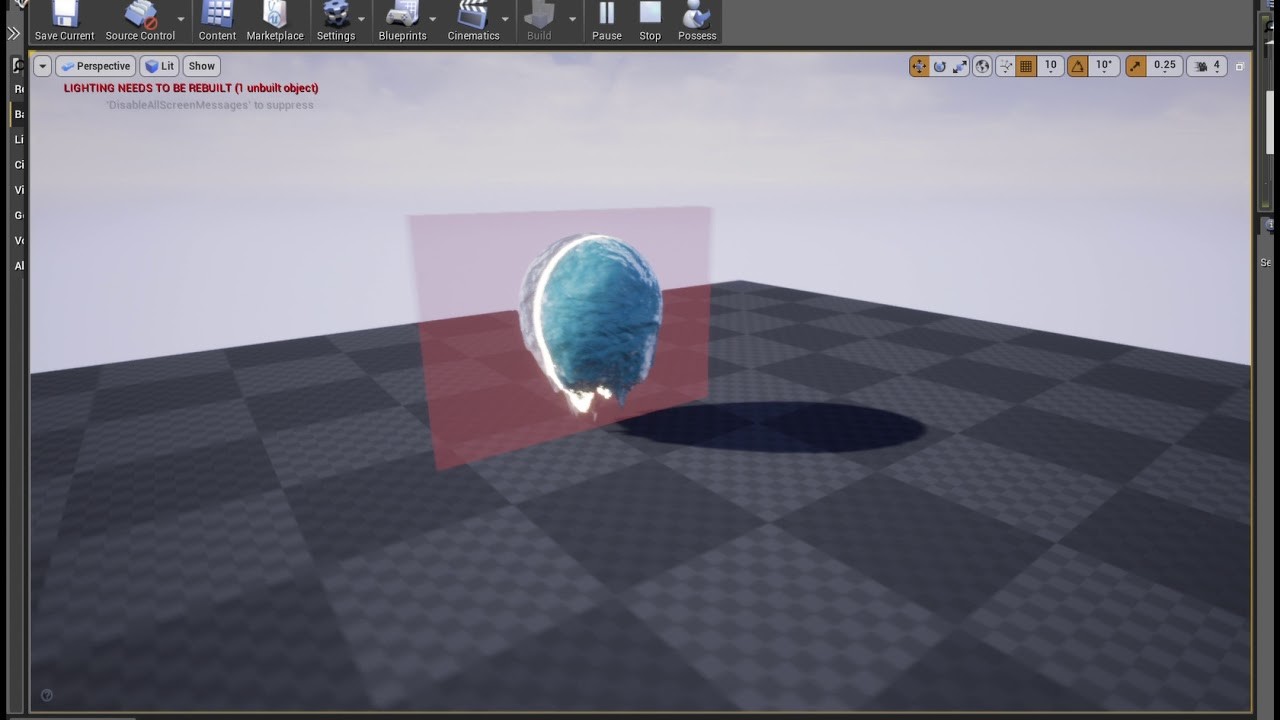Open the Cinematics menu
The image size is (1280, 720).
coord(473,20)
